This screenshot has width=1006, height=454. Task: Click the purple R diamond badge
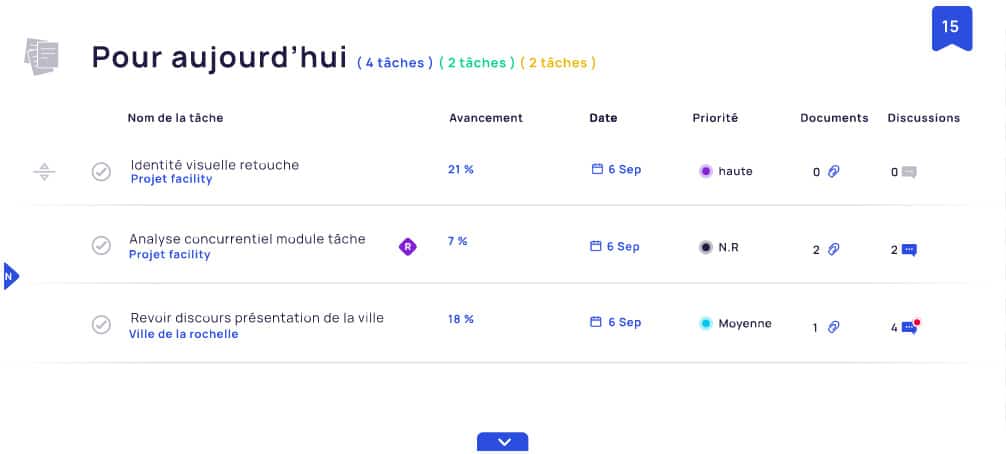407,246
